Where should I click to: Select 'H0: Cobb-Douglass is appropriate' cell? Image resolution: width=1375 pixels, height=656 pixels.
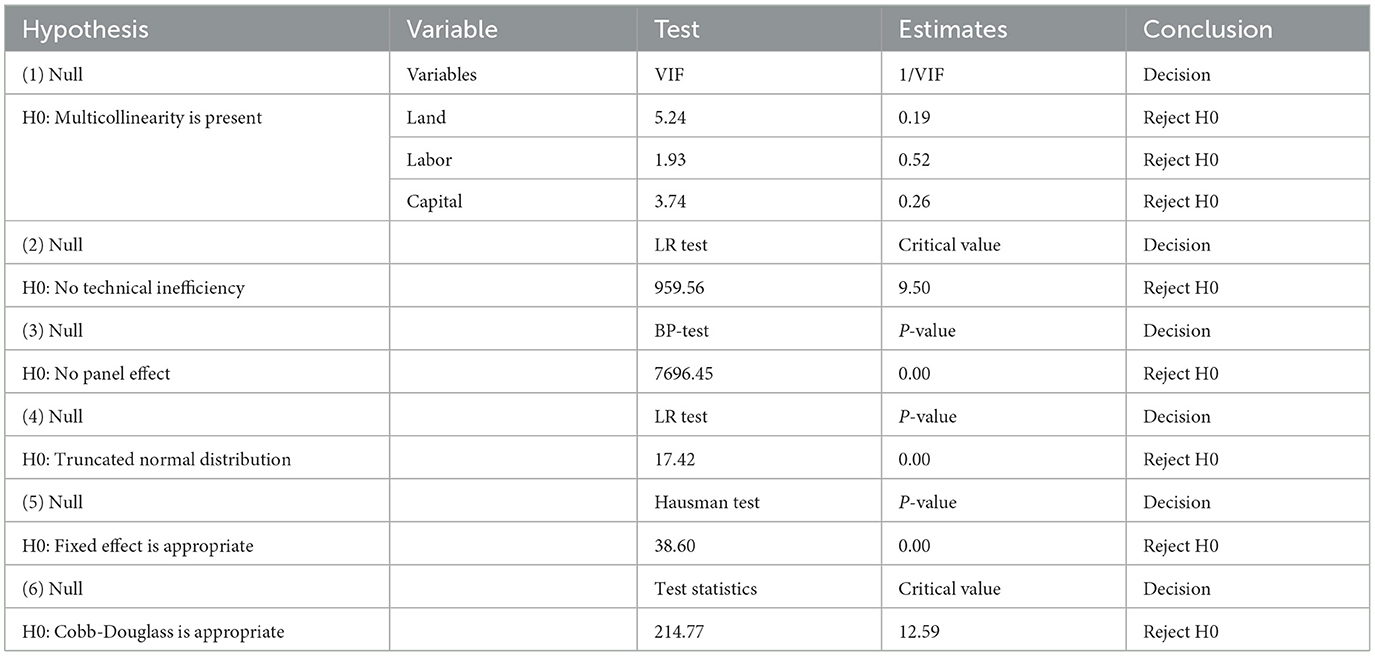tap(198, 632)
